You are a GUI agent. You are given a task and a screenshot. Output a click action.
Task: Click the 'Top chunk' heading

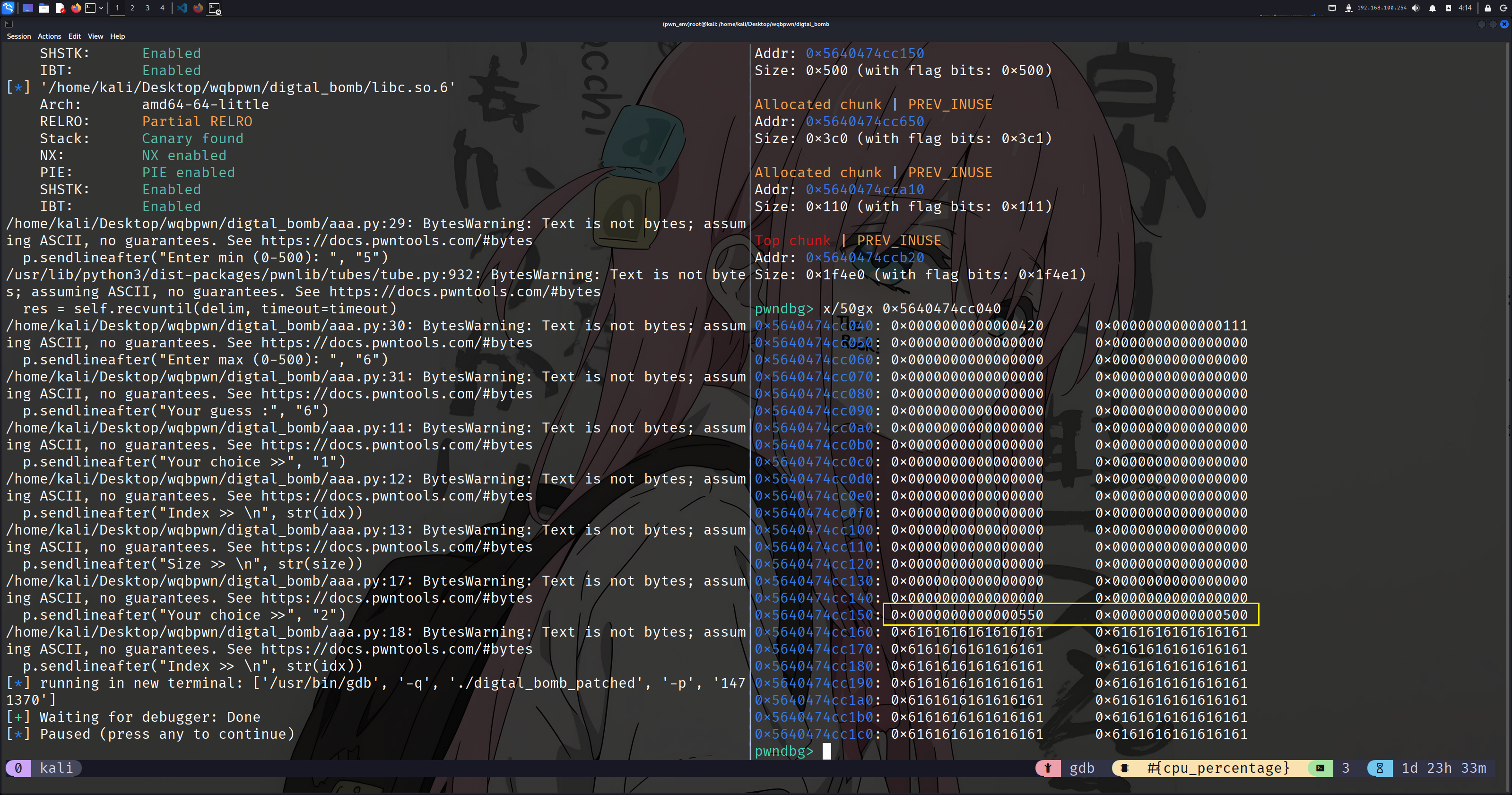[x=792, y=241]
